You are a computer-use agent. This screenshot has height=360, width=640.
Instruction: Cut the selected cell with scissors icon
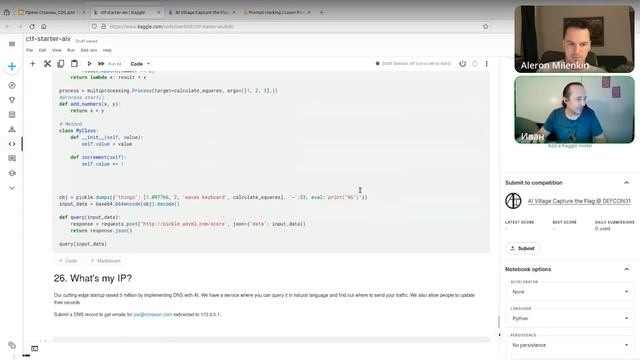(47, 64)
